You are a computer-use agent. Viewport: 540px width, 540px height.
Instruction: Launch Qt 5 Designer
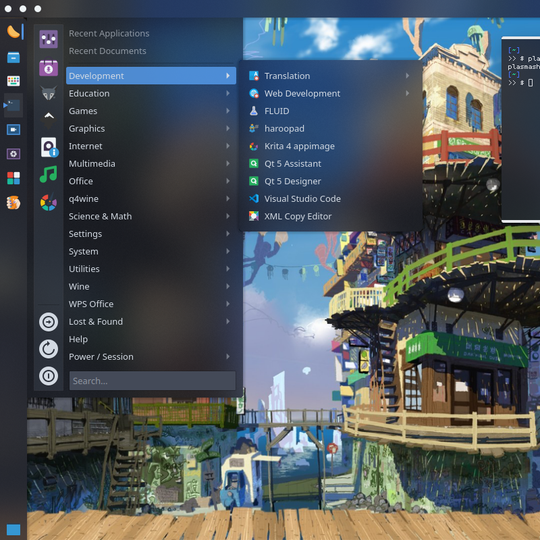point(331,181)
